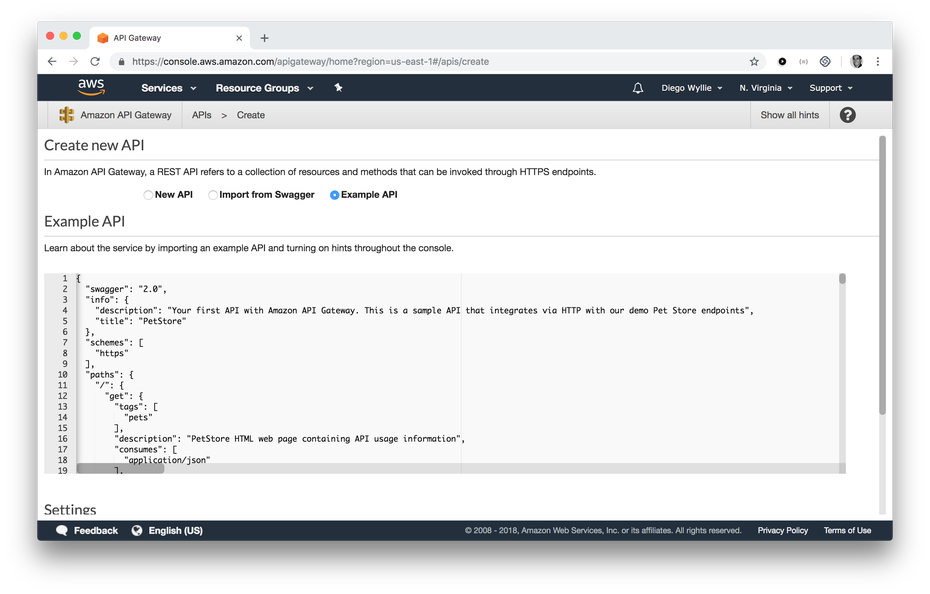The image size is (930, 594).
Task: Open the Chrome three-dot menu
Action: pyautogui.click(x=878, y=61)
